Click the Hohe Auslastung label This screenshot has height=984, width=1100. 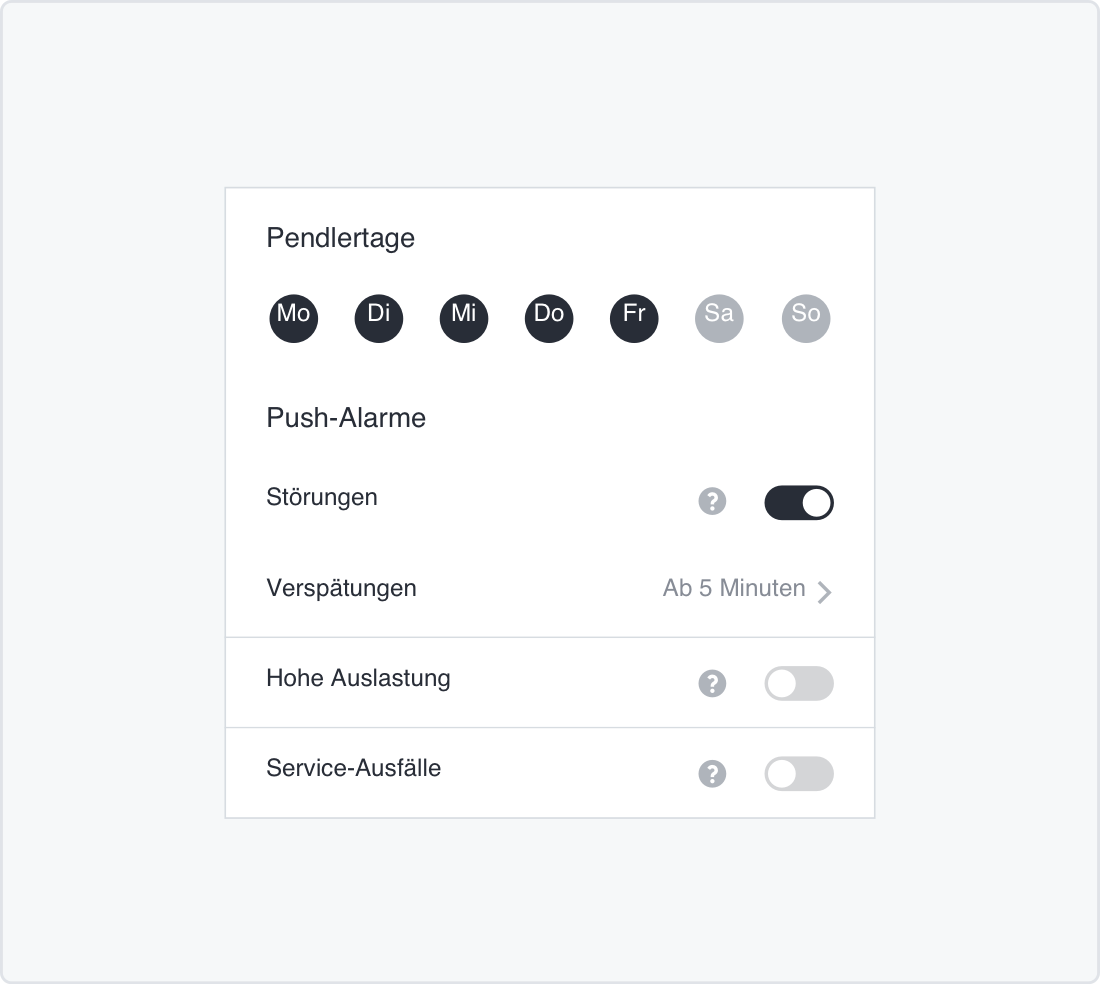point(358,678)
